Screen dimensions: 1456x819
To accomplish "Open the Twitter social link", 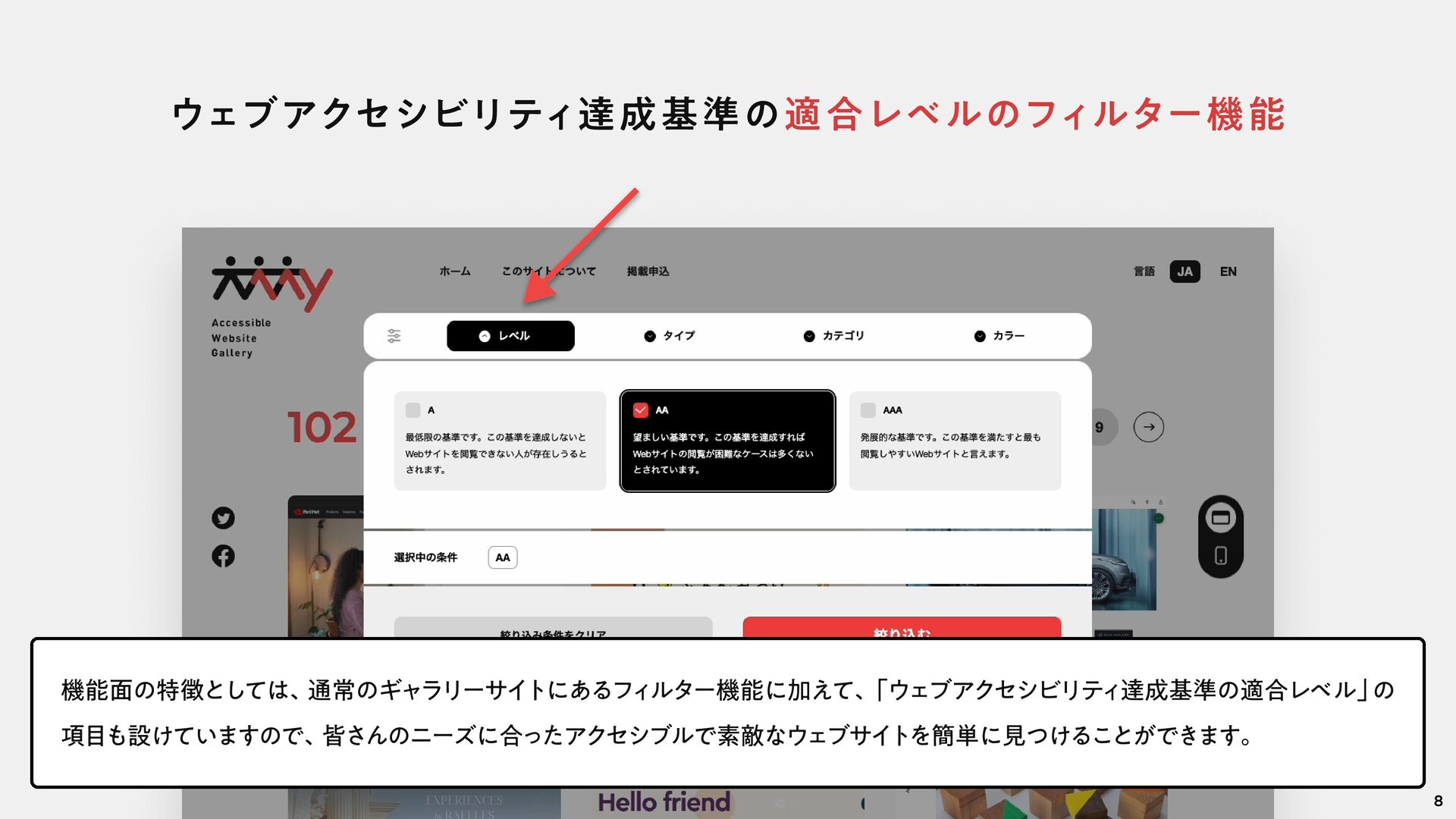I will [223, 518].
